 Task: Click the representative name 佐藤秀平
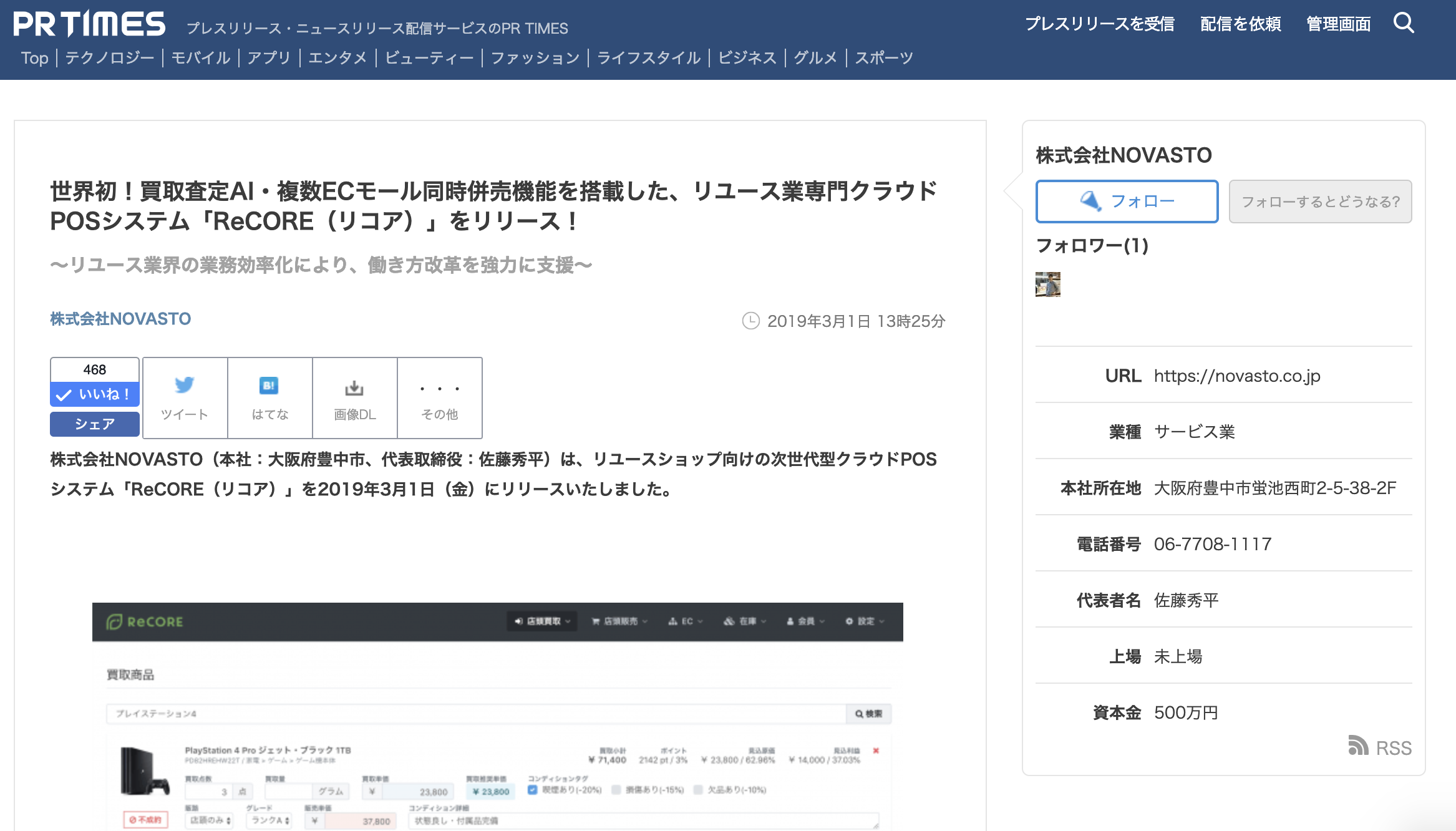pos(1186,600)
